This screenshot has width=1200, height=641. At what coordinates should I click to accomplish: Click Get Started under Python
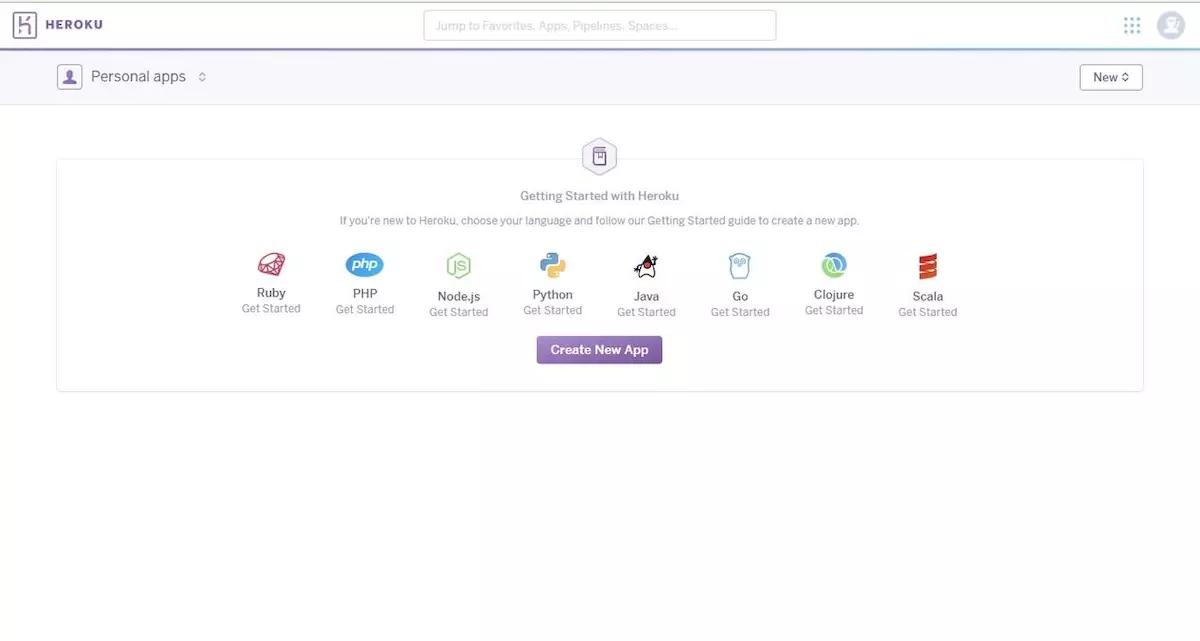tap(553, 311)
